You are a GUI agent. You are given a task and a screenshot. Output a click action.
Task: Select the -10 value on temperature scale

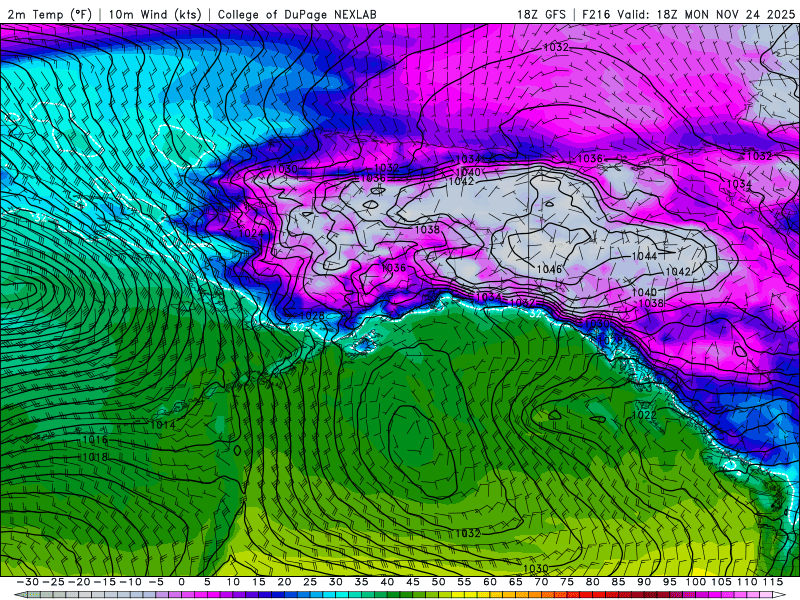point(130,582)
